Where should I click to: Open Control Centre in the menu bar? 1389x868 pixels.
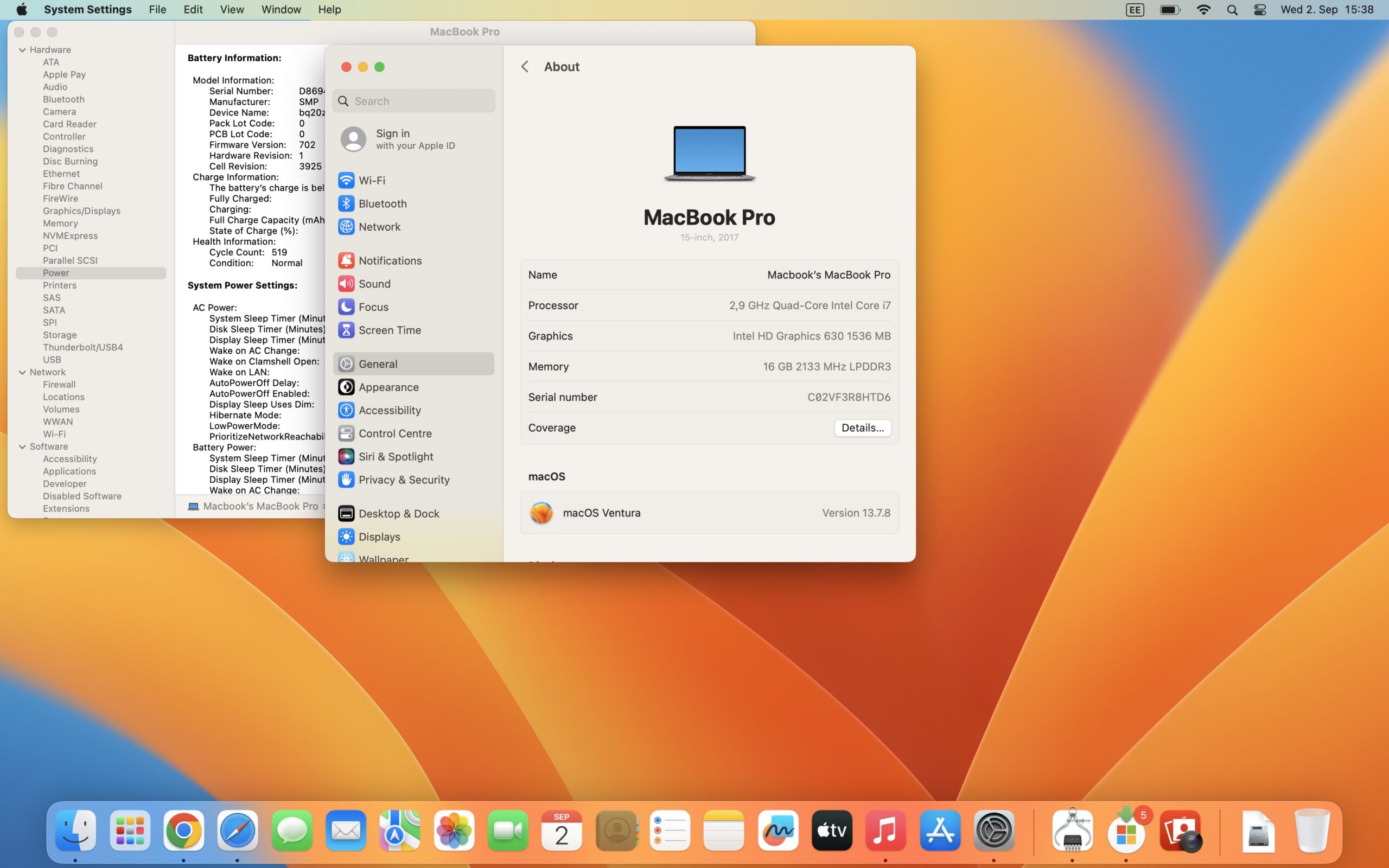point(1260,10)
